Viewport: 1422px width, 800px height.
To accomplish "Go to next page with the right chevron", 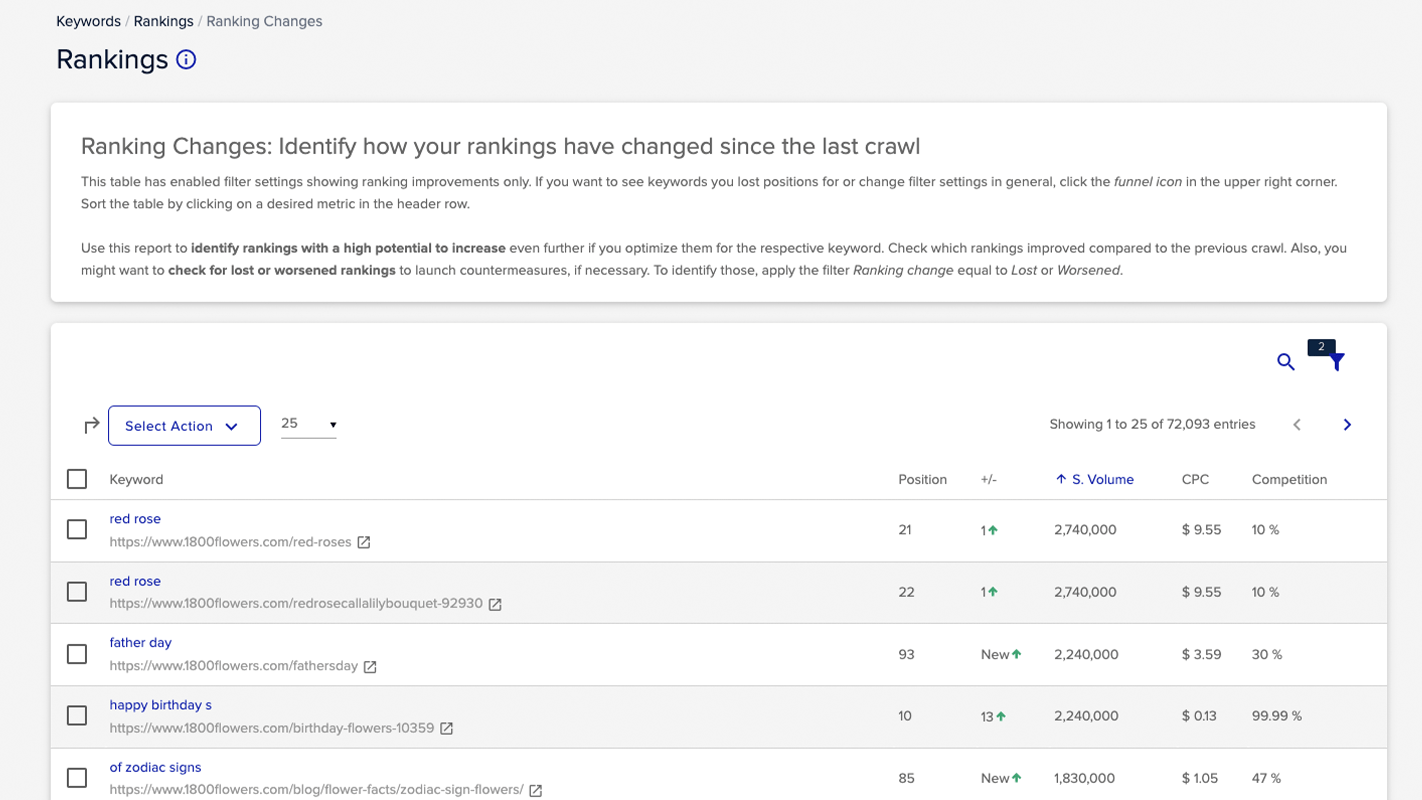I will [x=1347, y=424].
